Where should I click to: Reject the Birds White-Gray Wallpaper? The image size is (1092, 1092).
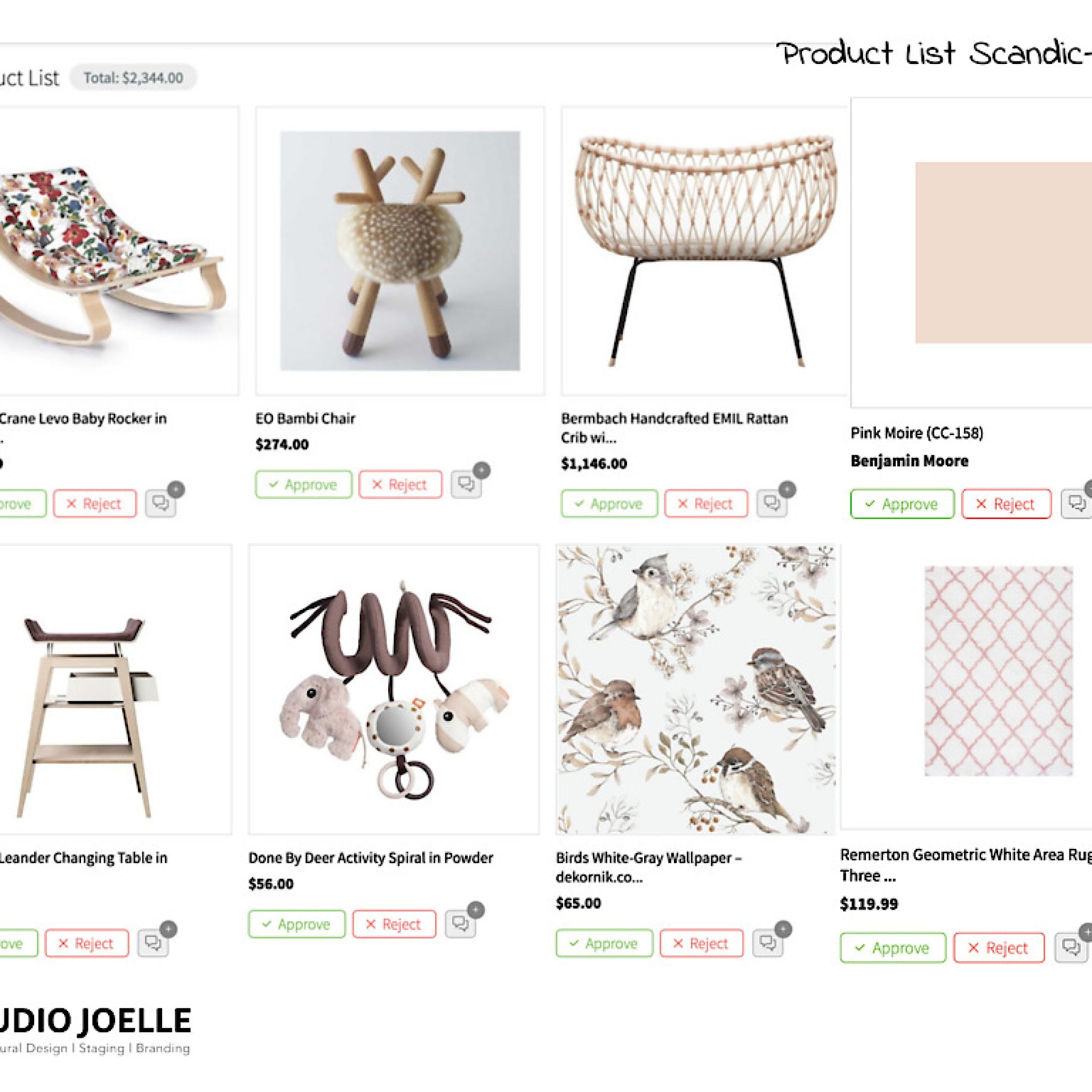(702, 943)
